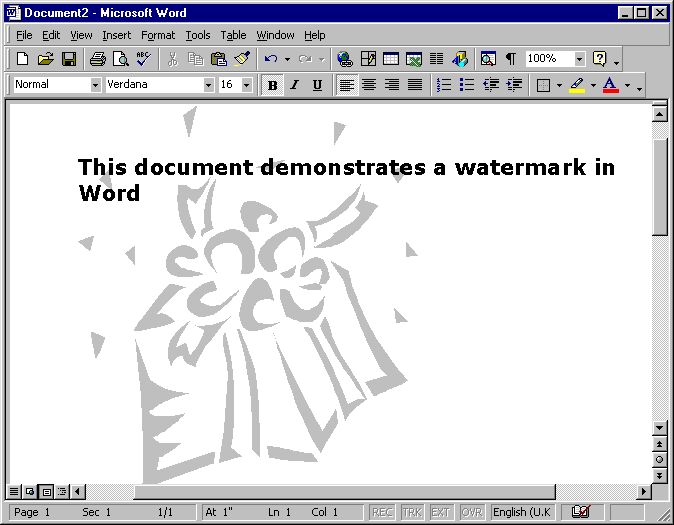Toggle Underline formatting
The width and height of the screenshot is (674, 525).
tap(317, 85)
